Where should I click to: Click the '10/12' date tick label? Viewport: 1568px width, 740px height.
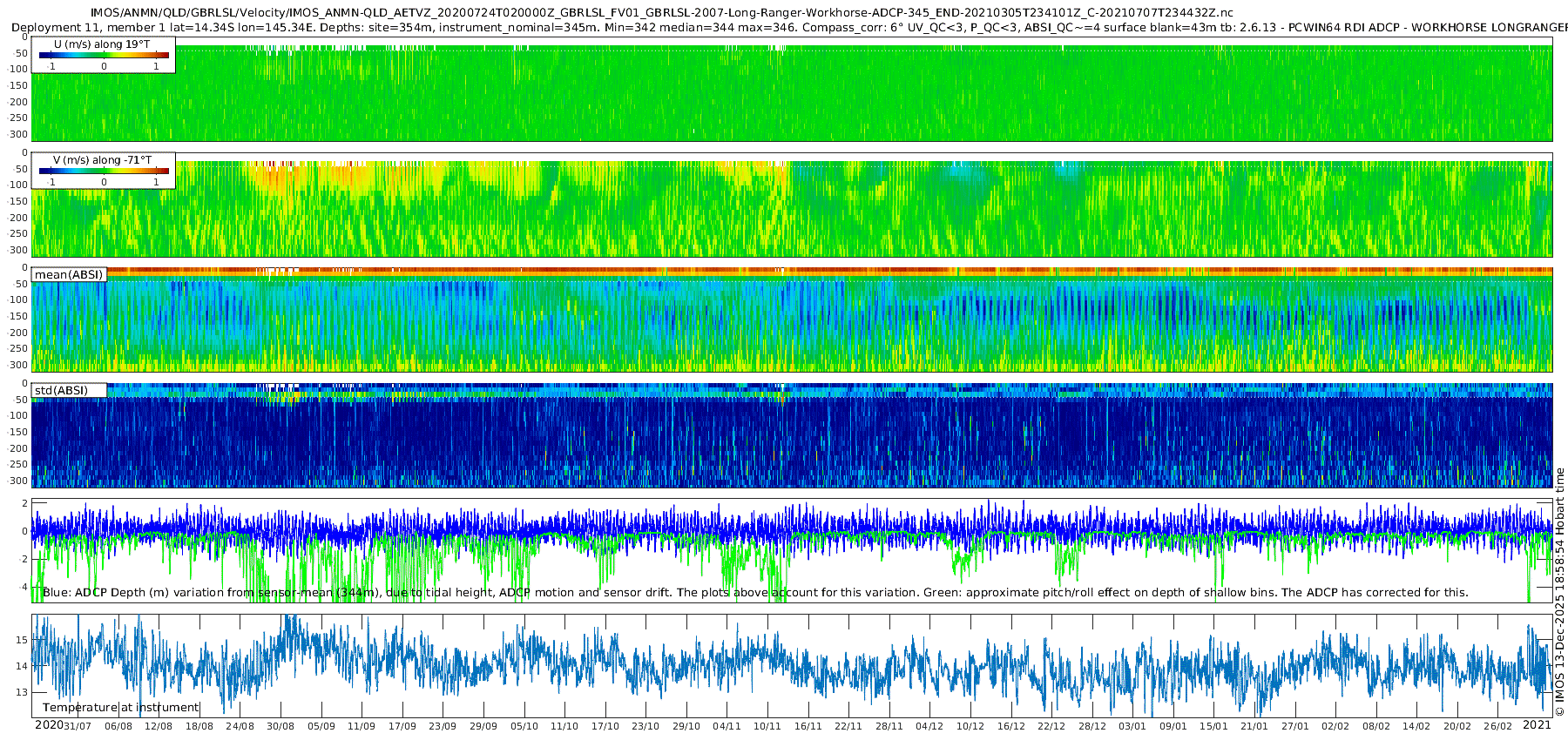[x=970, y=726]
